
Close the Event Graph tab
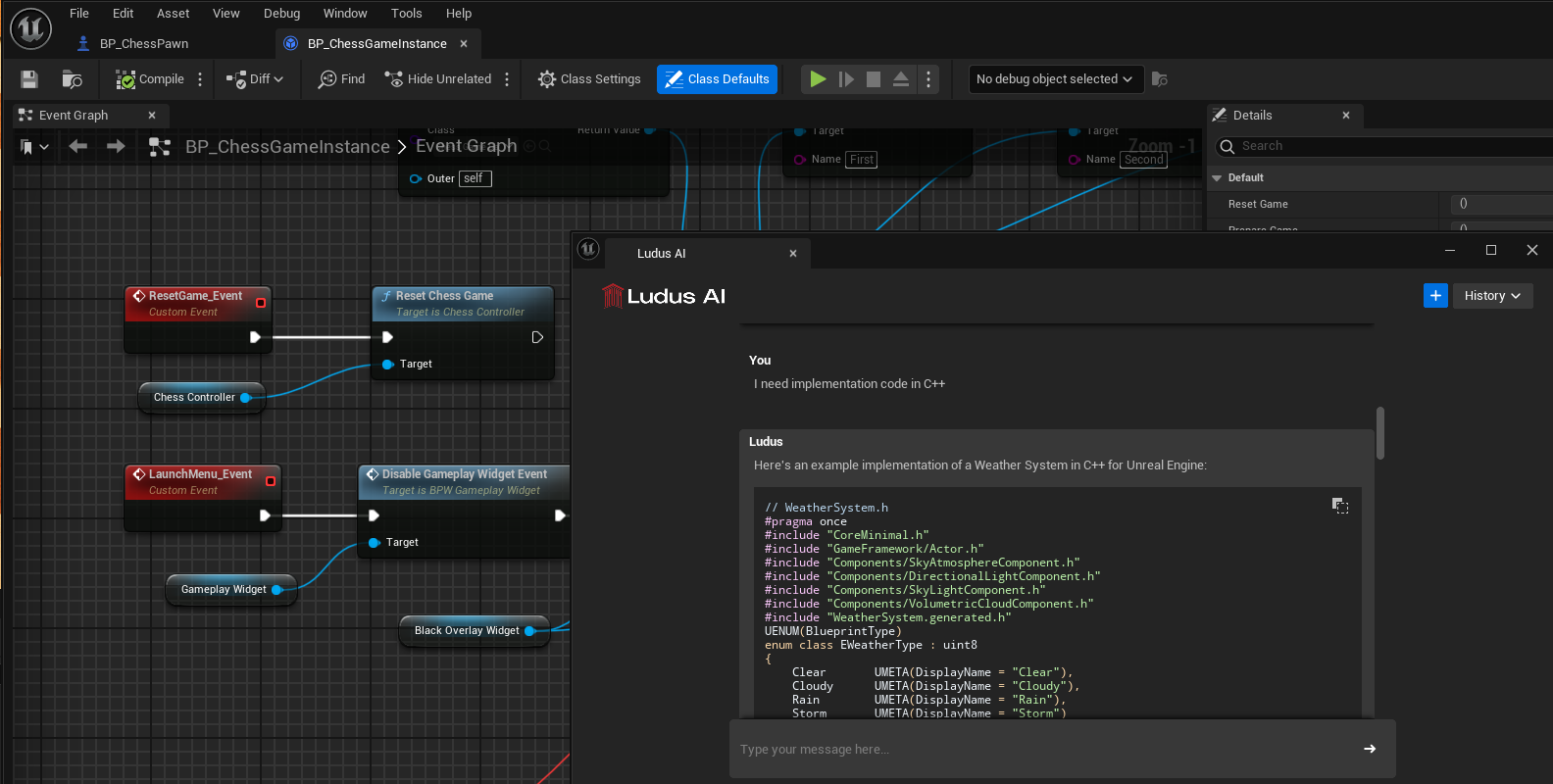point(152,116)
